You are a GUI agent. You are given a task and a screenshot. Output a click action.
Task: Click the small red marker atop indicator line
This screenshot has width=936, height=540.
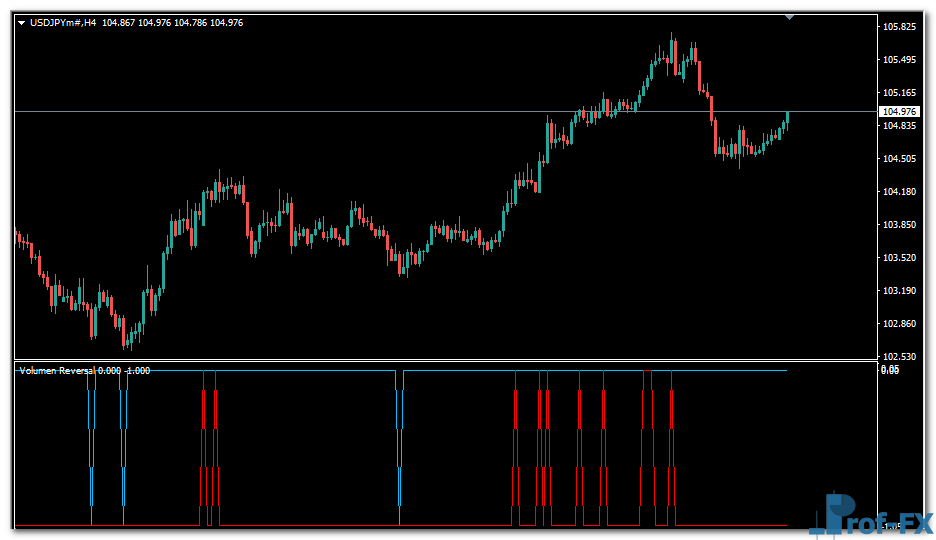(648, 370)
